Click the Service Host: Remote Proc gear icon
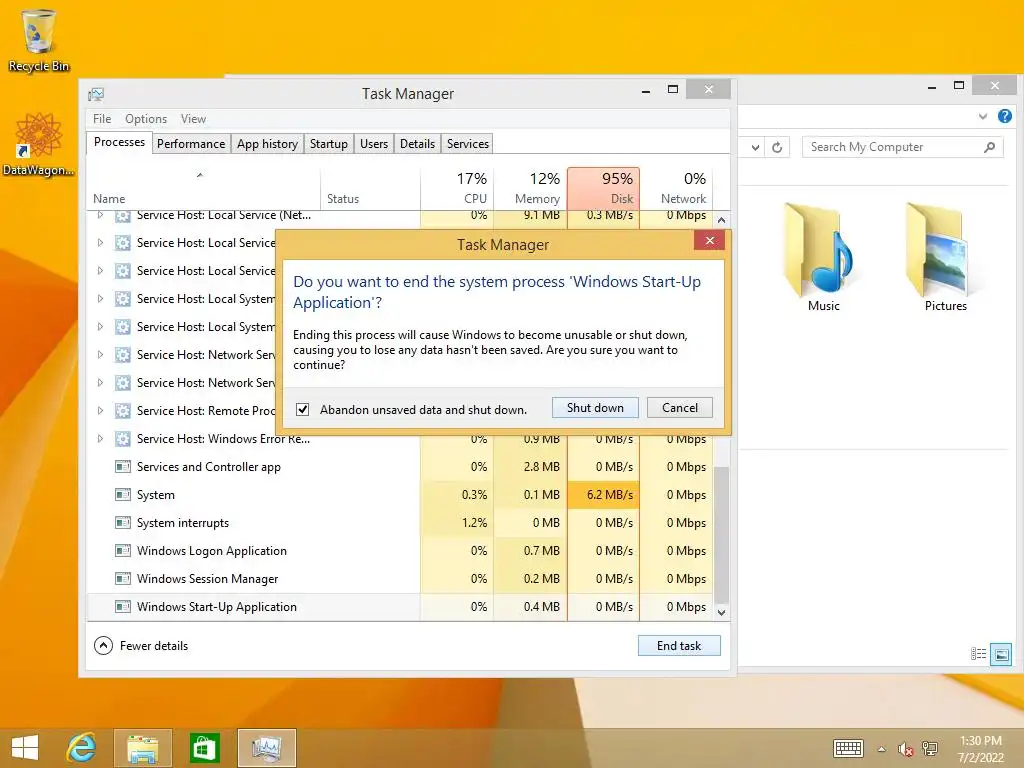This screenshot has width=1024, height=768. (x=122, y=411)
